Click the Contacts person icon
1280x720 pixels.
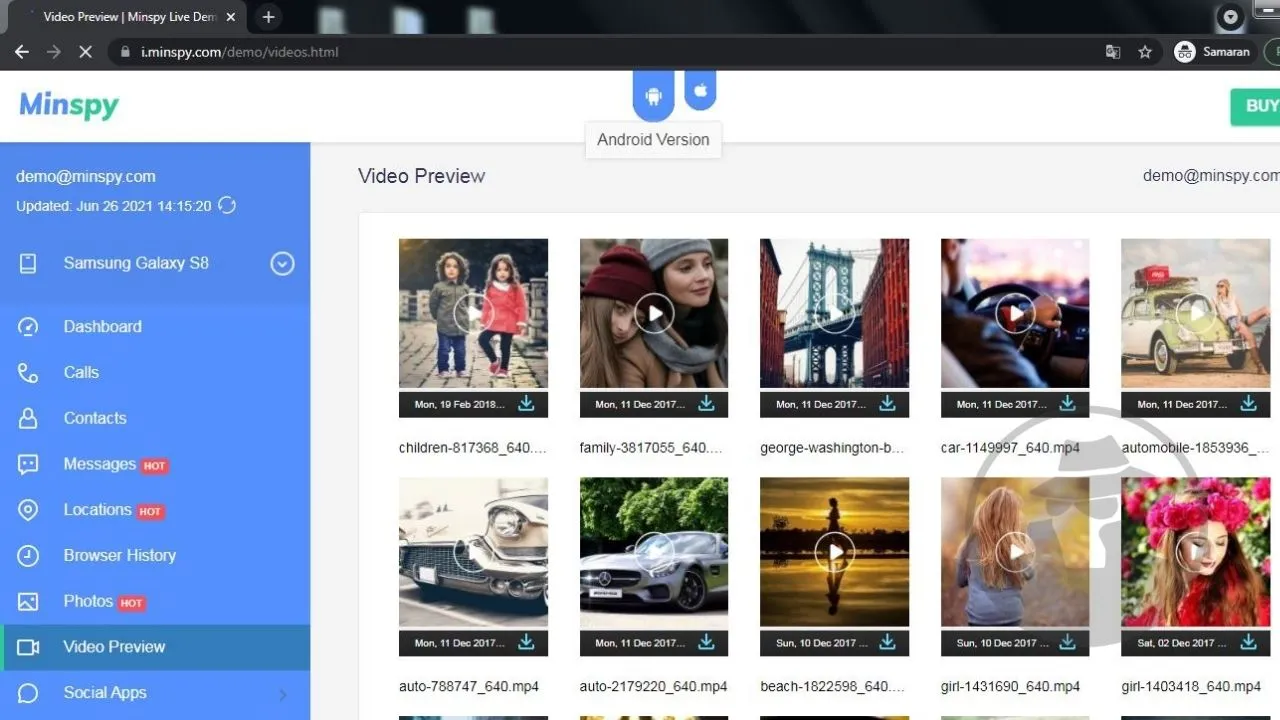click(28, 418)
